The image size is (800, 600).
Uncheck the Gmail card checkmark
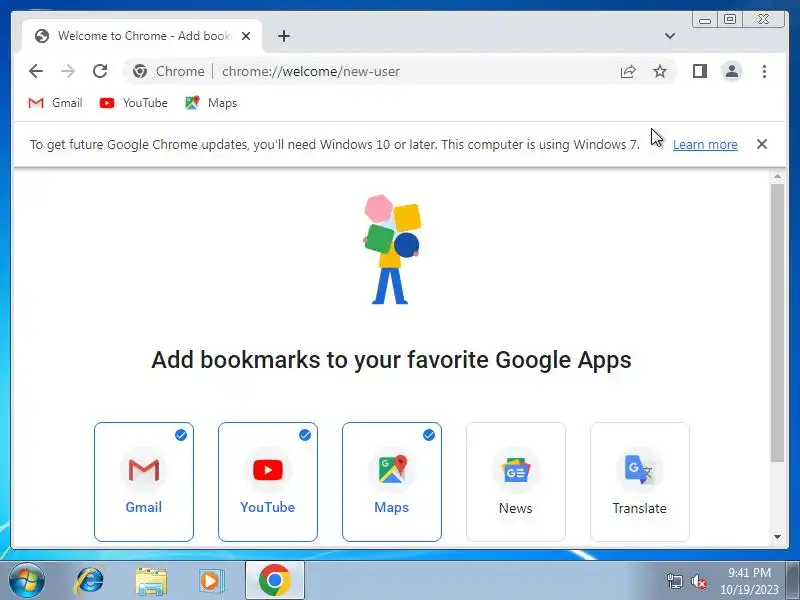click(181, 435)
